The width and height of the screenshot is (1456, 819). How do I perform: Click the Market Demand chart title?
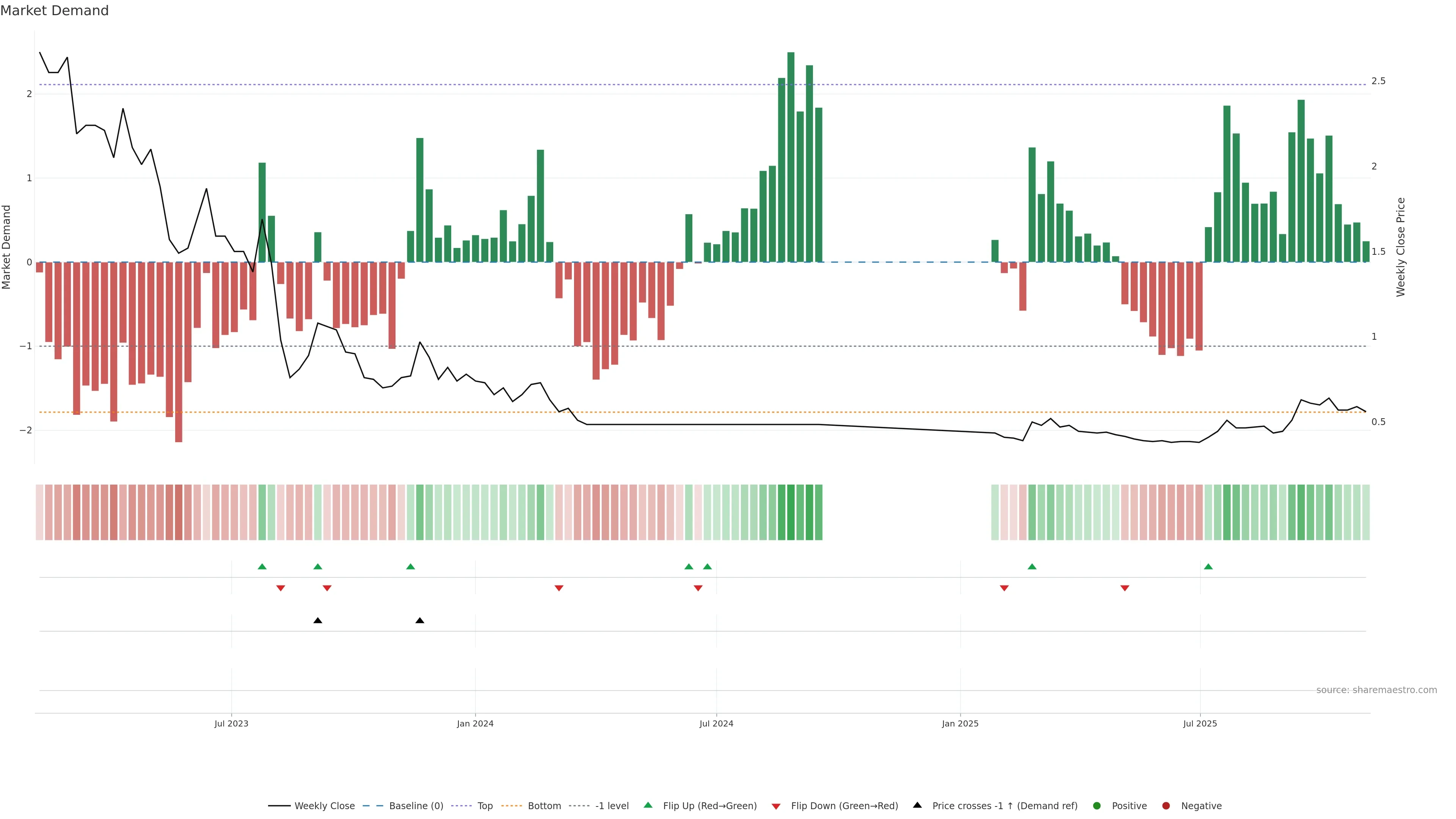click(x=54, y=11)
